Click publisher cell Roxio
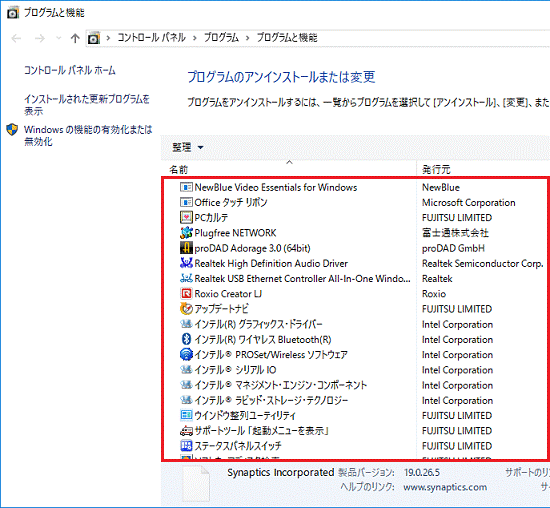The width and height of the screenshot is (550, 508). [x=434, y=294]
